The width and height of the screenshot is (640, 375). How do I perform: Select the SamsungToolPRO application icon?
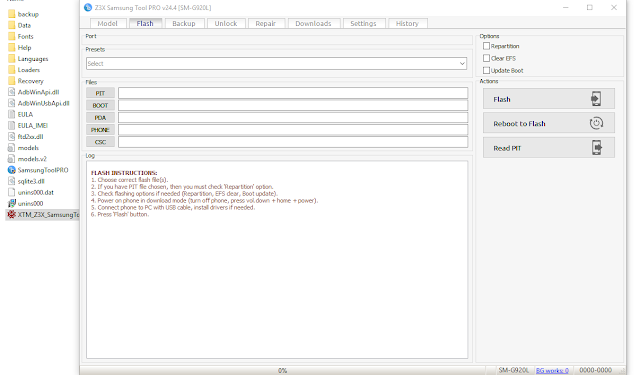pos(12,170)
